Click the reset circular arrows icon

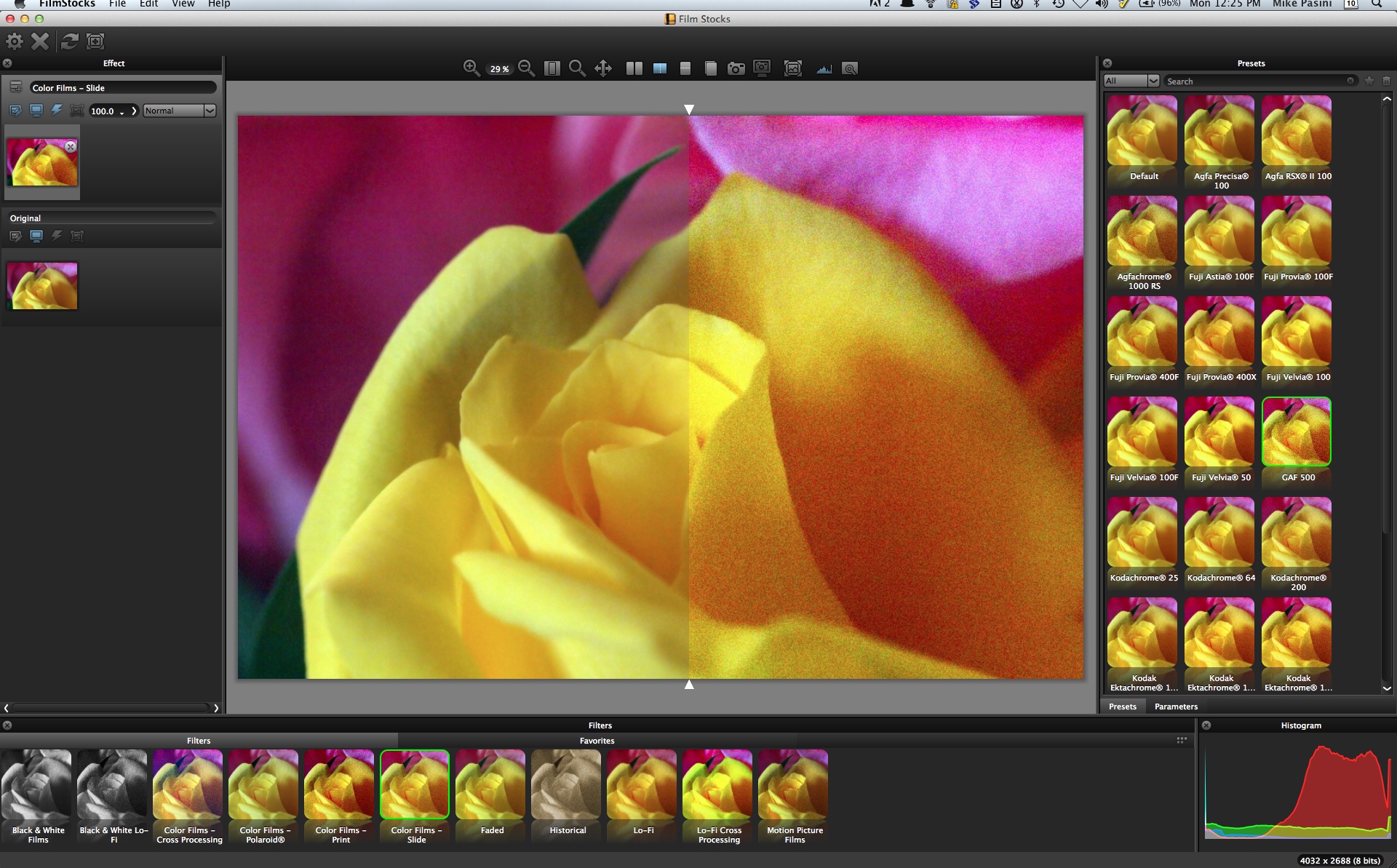tap(69, 41)
